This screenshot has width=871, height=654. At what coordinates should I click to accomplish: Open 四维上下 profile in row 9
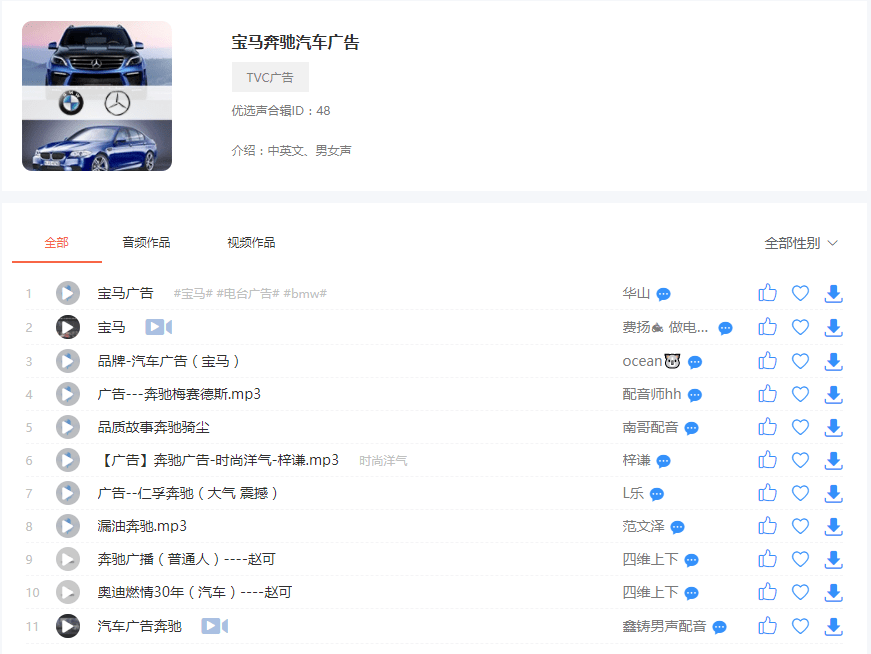[650, 560]
